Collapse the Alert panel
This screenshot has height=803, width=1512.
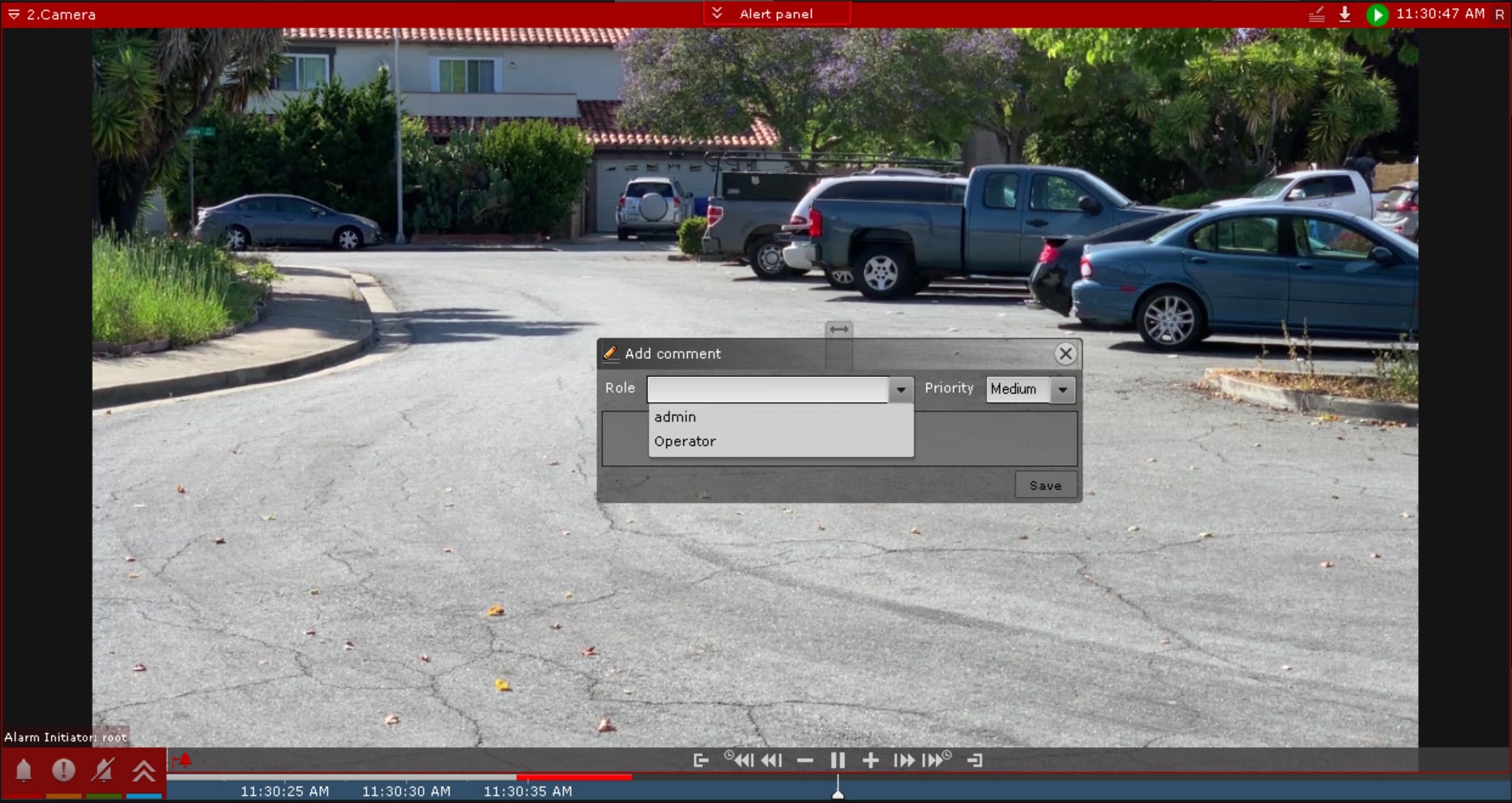coord(716,13)
